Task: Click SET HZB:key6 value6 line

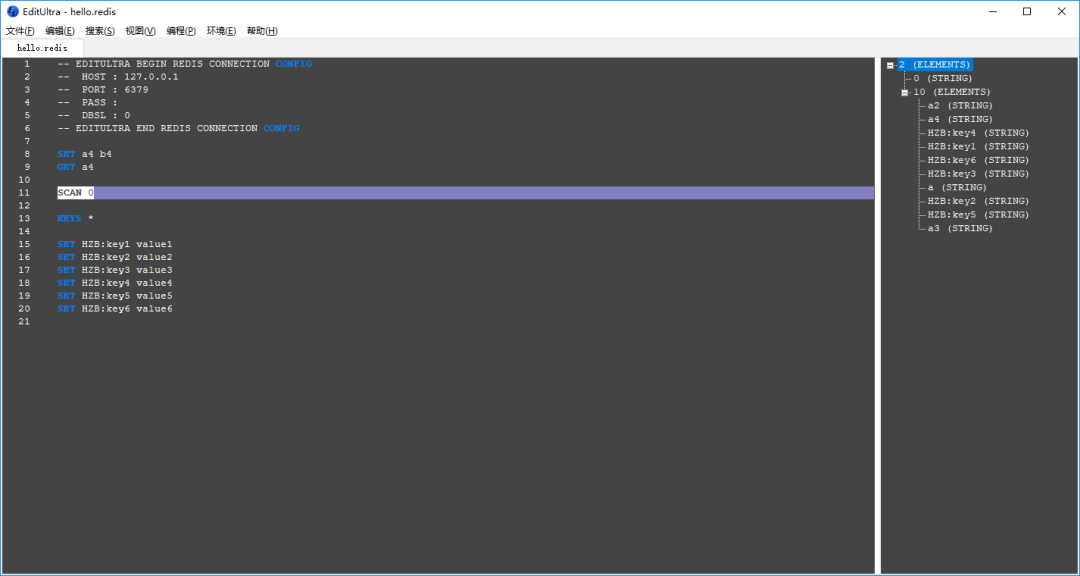Action: 115,309
